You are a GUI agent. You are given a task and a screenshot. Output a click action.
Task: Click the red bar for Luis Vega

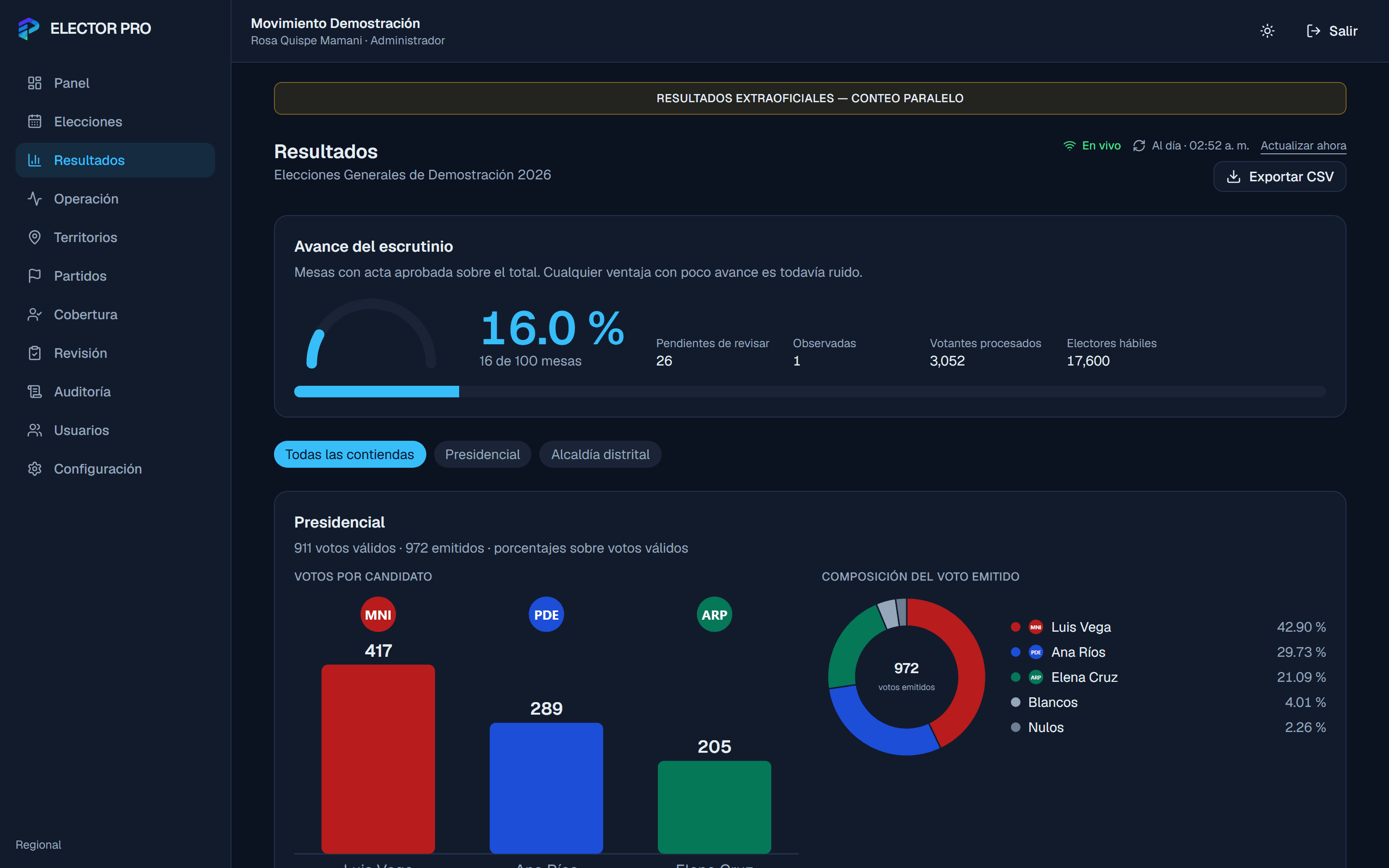tap(378, 759)
